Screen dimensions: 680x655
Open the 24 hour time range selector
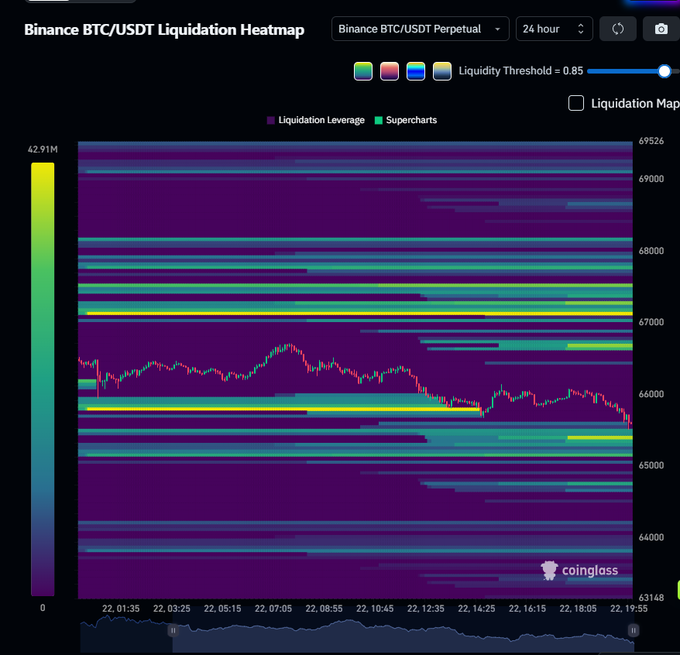click(554, 29)
